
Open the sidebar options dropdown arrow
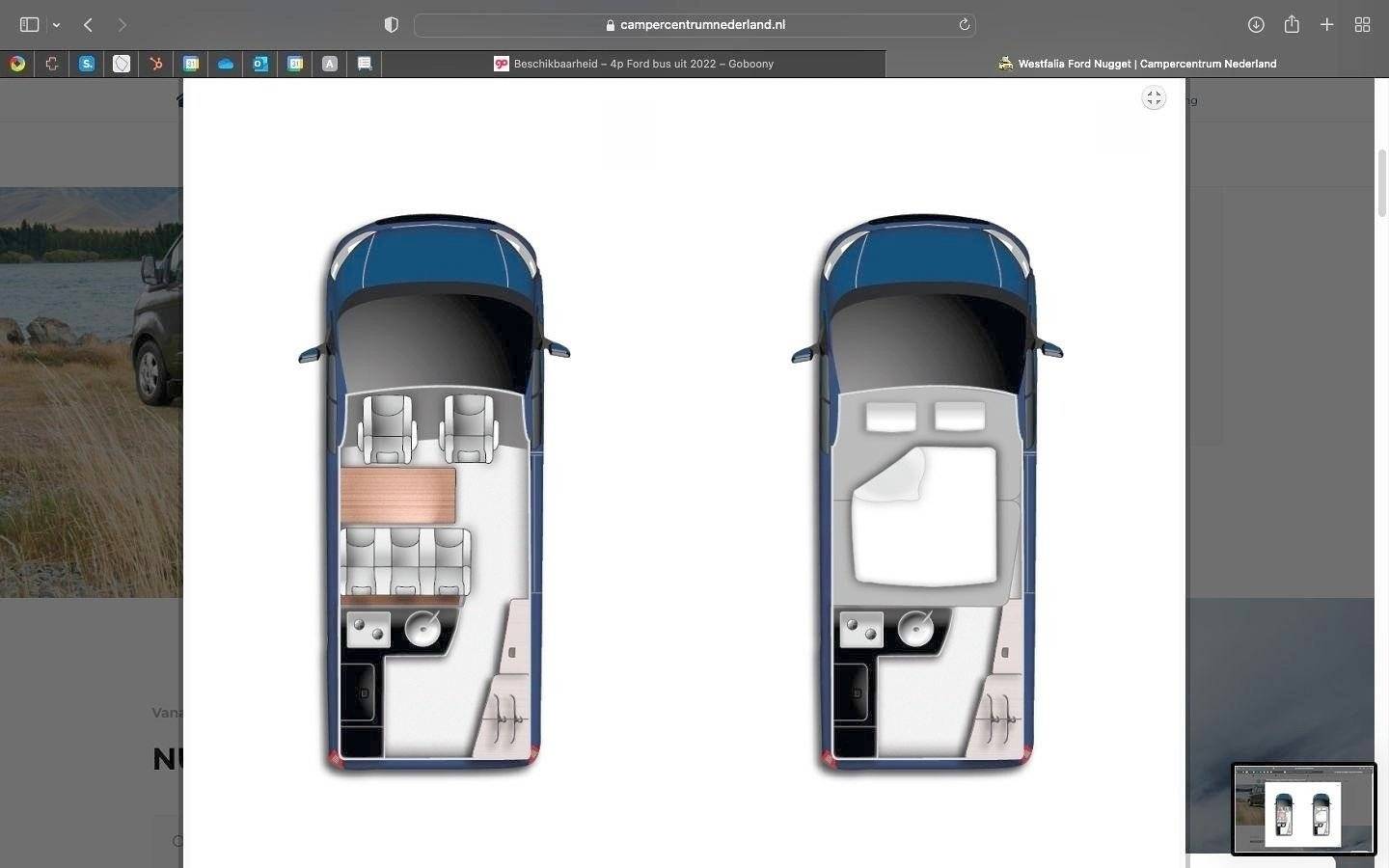point(56,25)
